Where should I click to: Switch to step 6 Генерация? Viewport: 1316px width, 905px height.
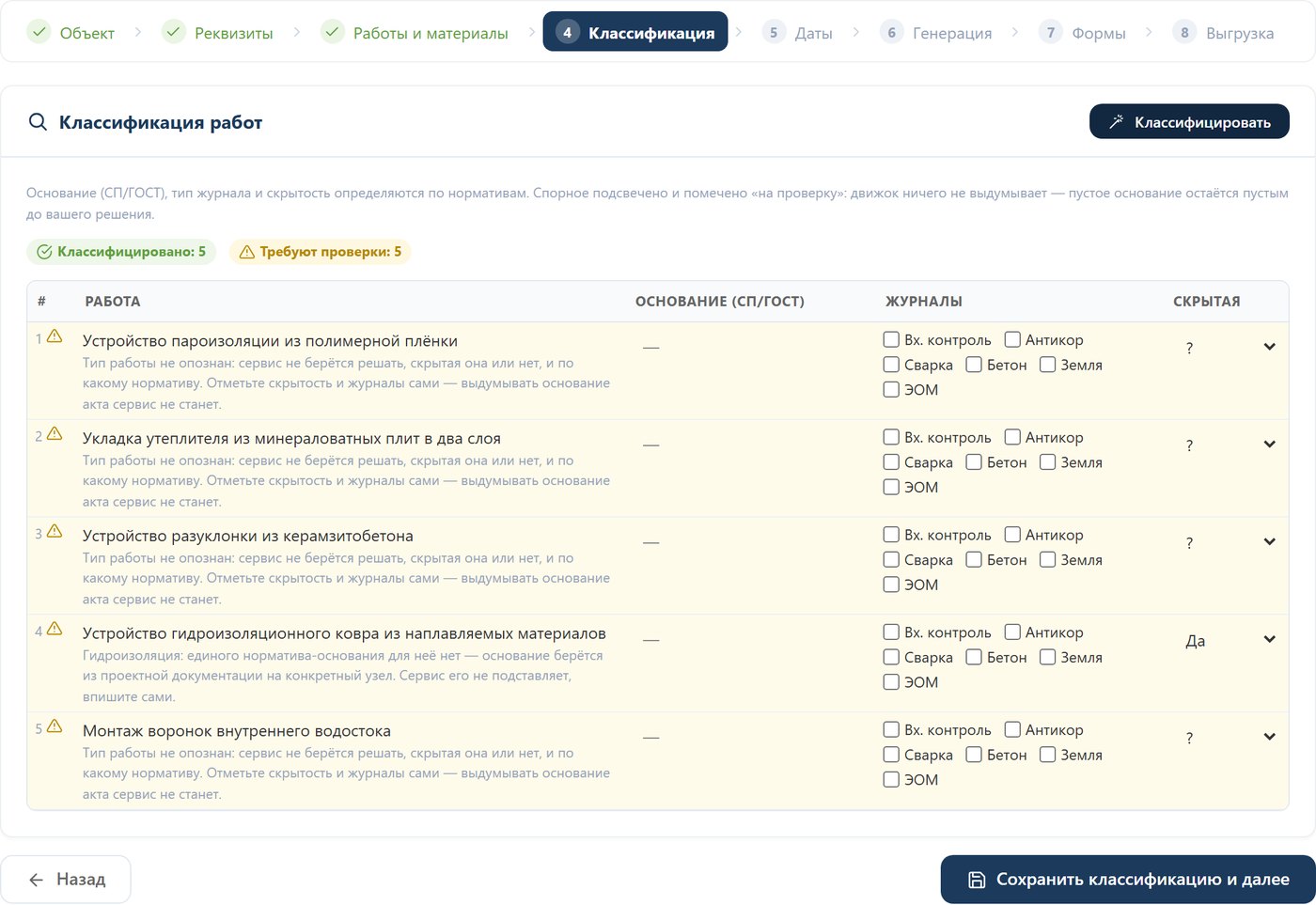click(x=937, y=33)
